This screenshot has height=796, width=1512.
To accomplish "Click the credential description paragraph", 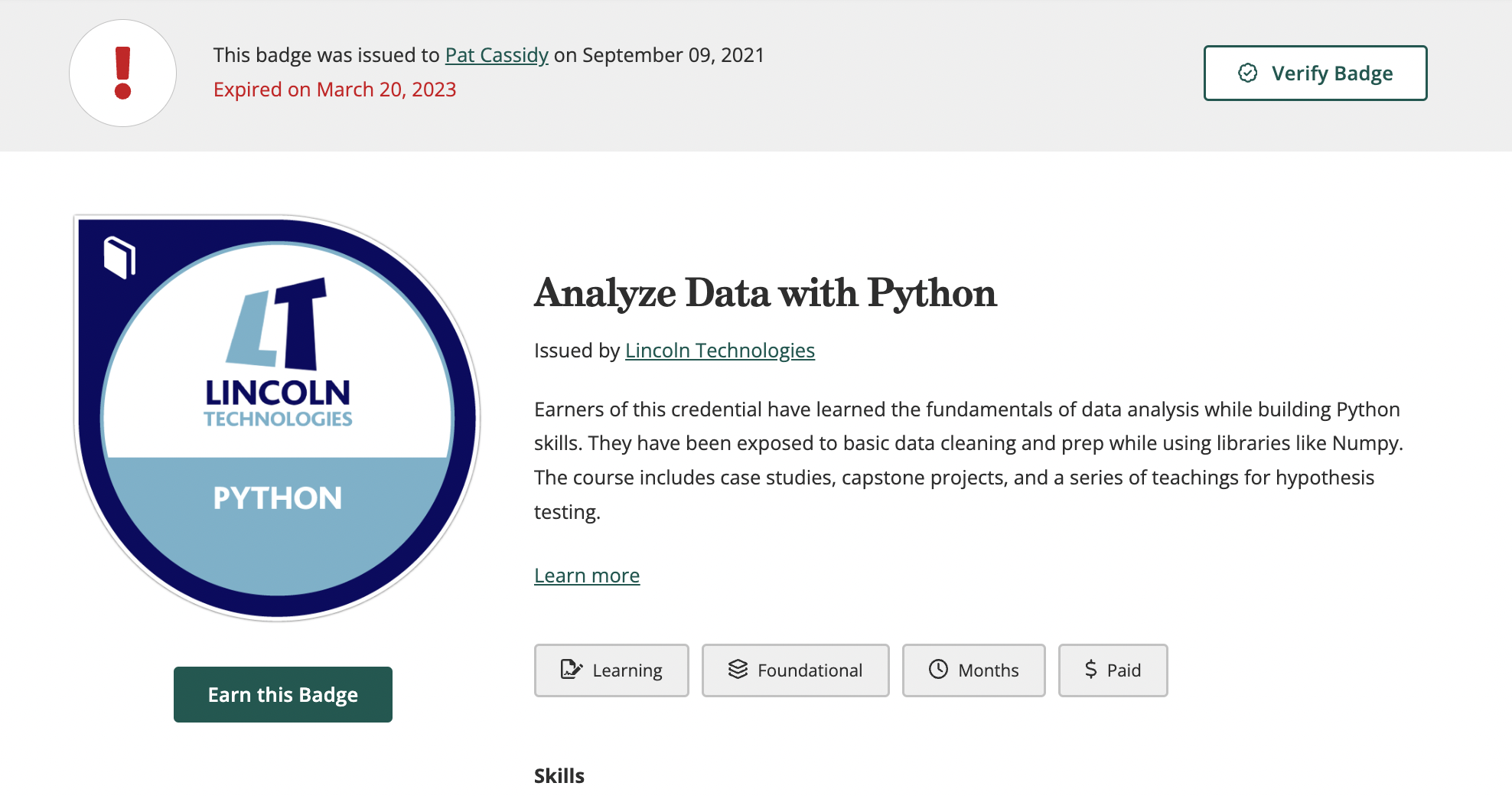I will click(x=968, y=460).
